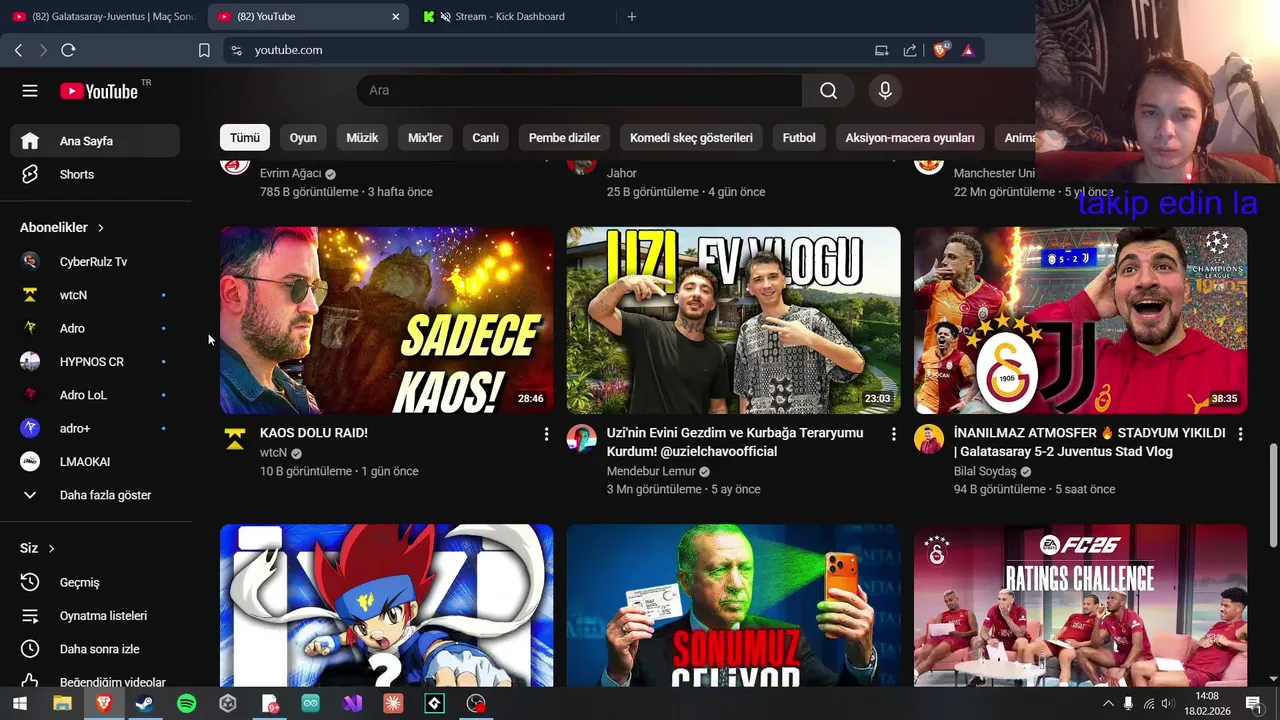
Task: Click Mendebur Lemur channel avatar
Action: [x=582, y=438]
